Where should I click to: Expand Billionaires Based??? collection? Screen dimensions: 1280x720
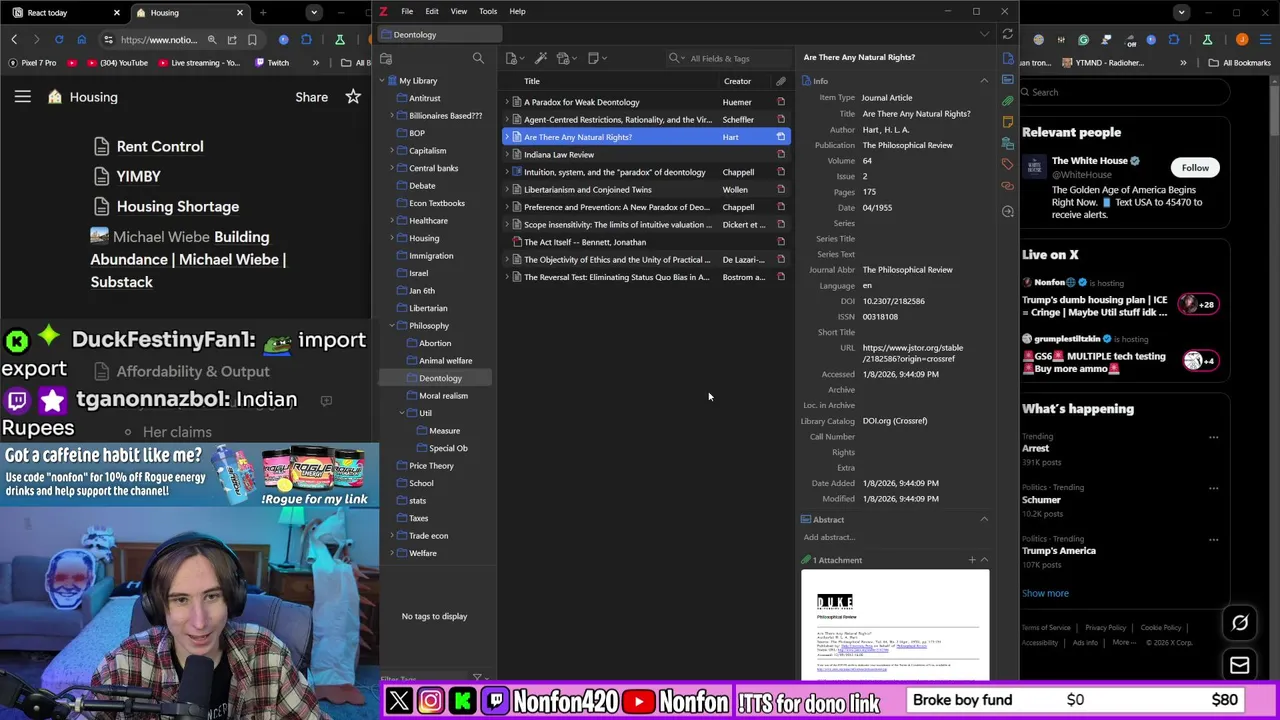point(392,116)
